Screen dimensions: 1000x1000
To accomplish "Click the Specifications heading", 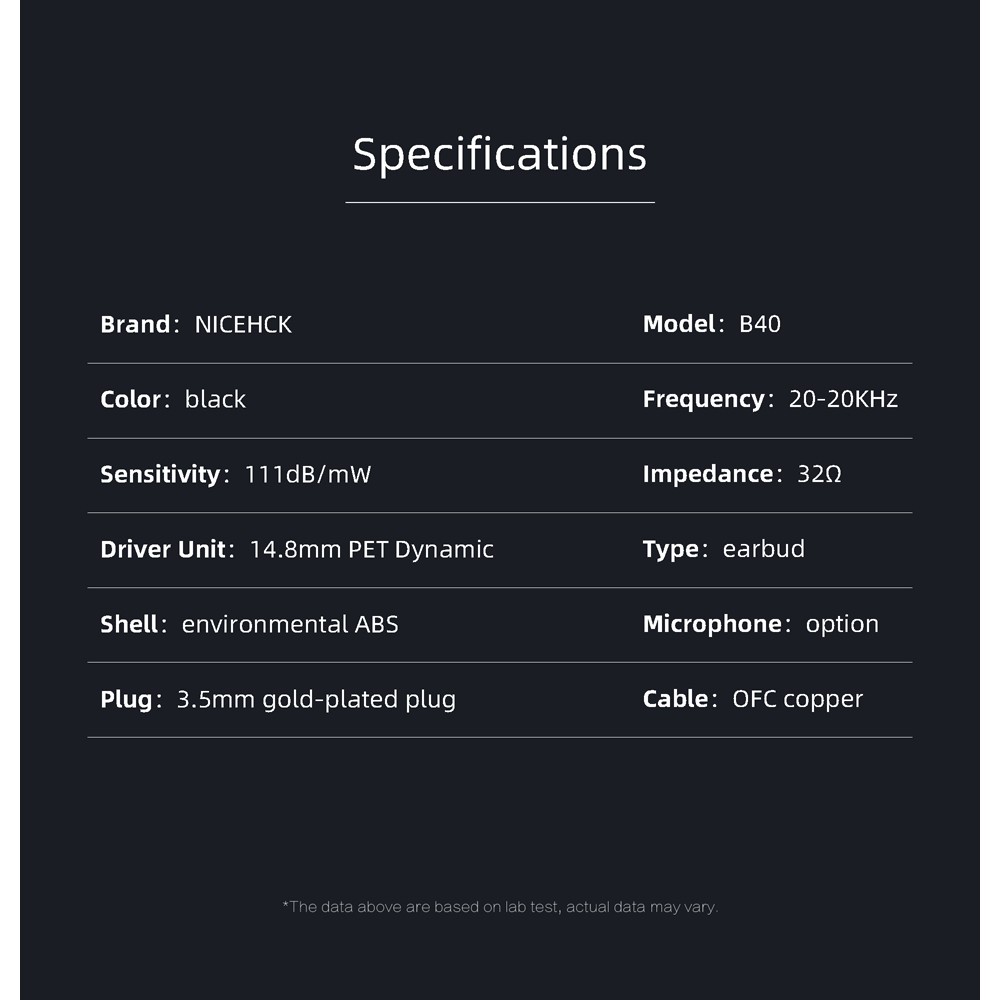I will click(x=500, y=154).
